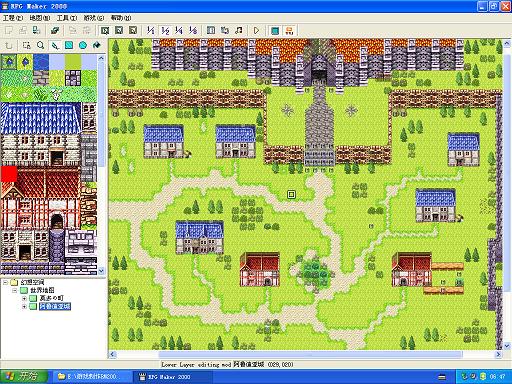Pick the large blue roof house tile
This screenshot has width=512, height=384.
[41, 134]
